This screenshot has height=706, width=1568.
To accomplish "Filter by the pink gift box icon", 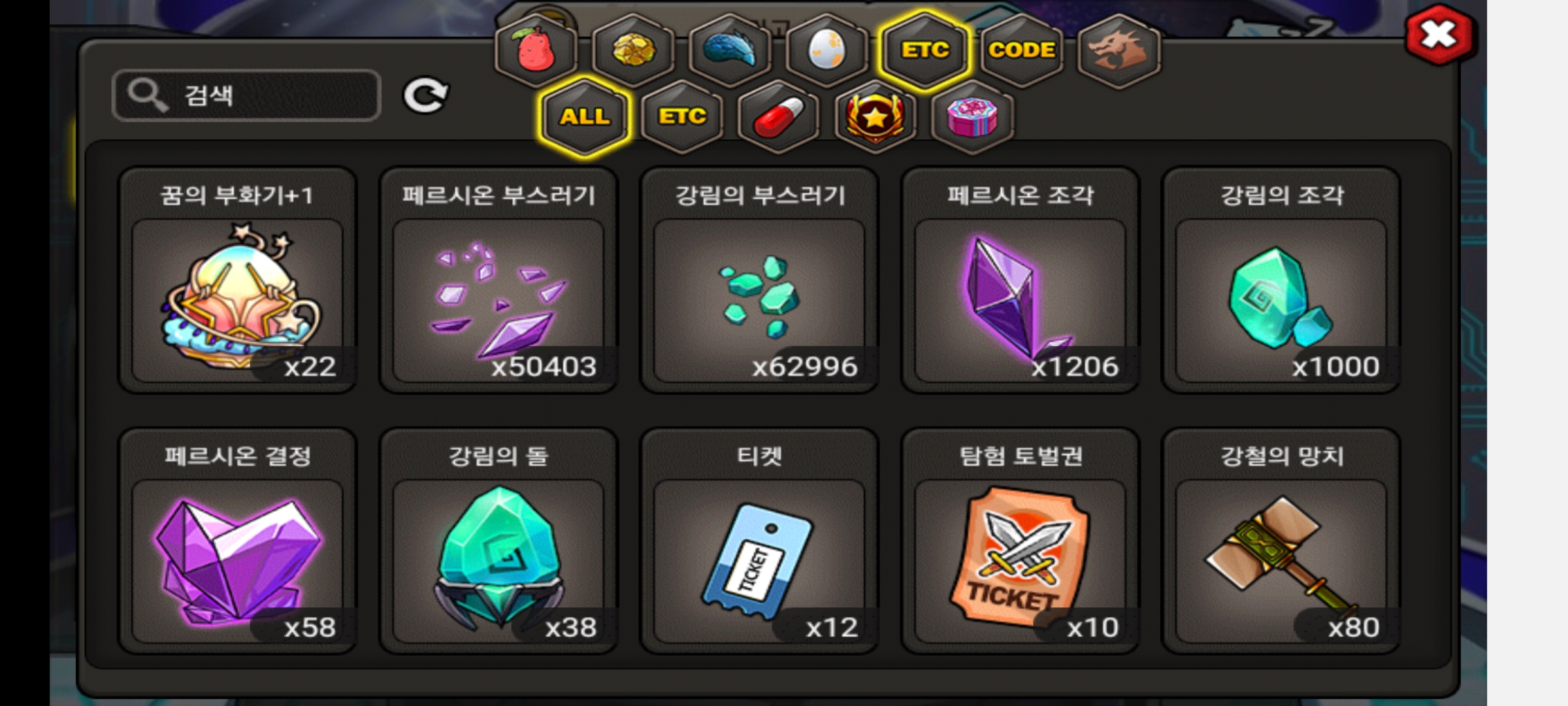I will click(x=972, y=117).
